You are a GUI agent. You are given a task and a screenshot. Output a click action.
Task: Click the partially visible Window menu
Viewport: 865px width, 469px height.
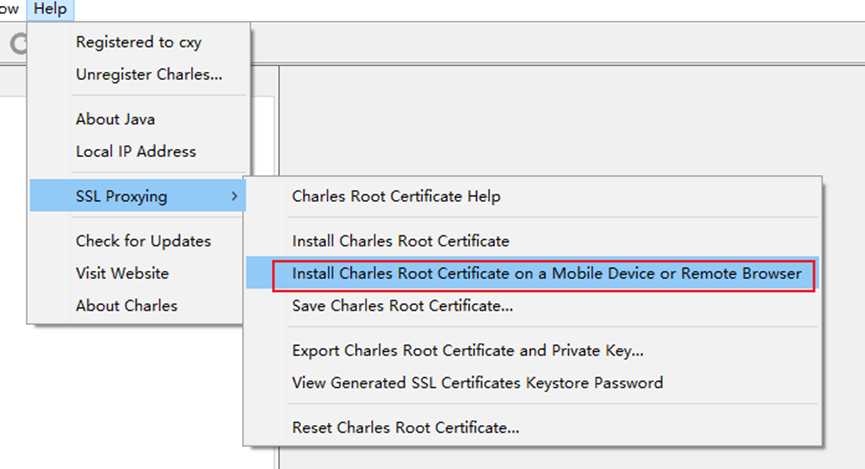click(8, 9)
